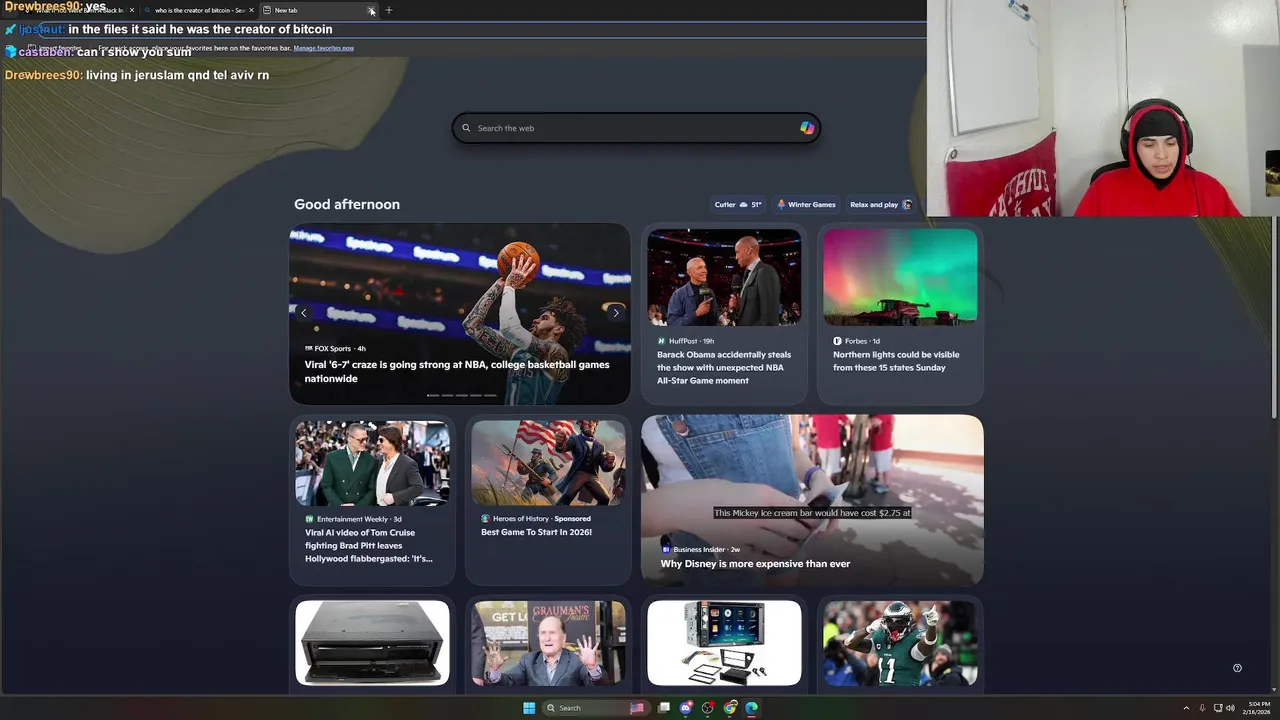Open Task View from the taskbar
Screen dimensions: 1280x720
coord(663,708)
